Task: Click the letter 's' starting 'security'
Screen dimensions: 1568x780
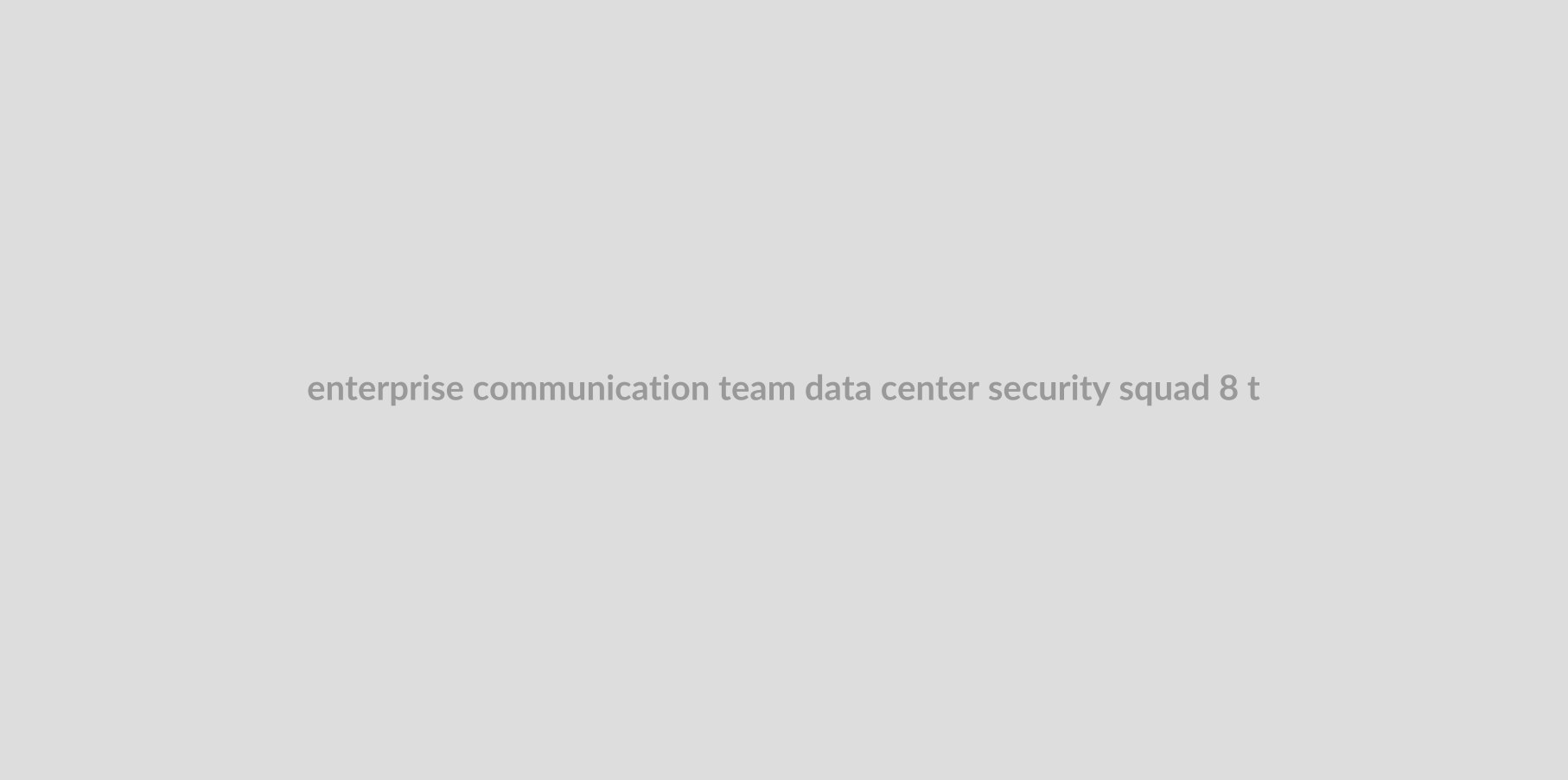Action: click(995, 389)
